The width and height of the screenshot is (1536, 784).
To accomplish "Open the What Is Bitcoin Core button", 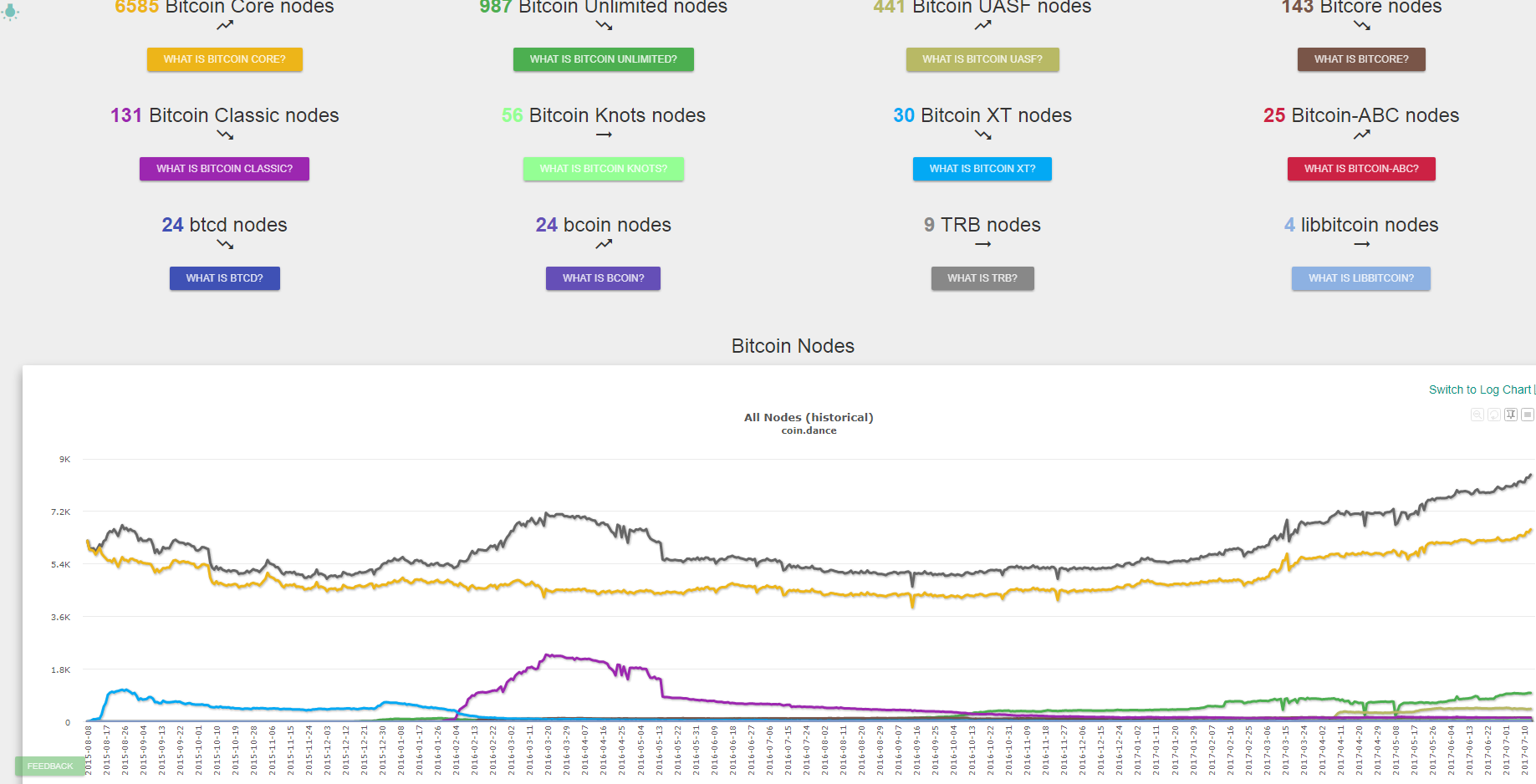I will 225,59.
